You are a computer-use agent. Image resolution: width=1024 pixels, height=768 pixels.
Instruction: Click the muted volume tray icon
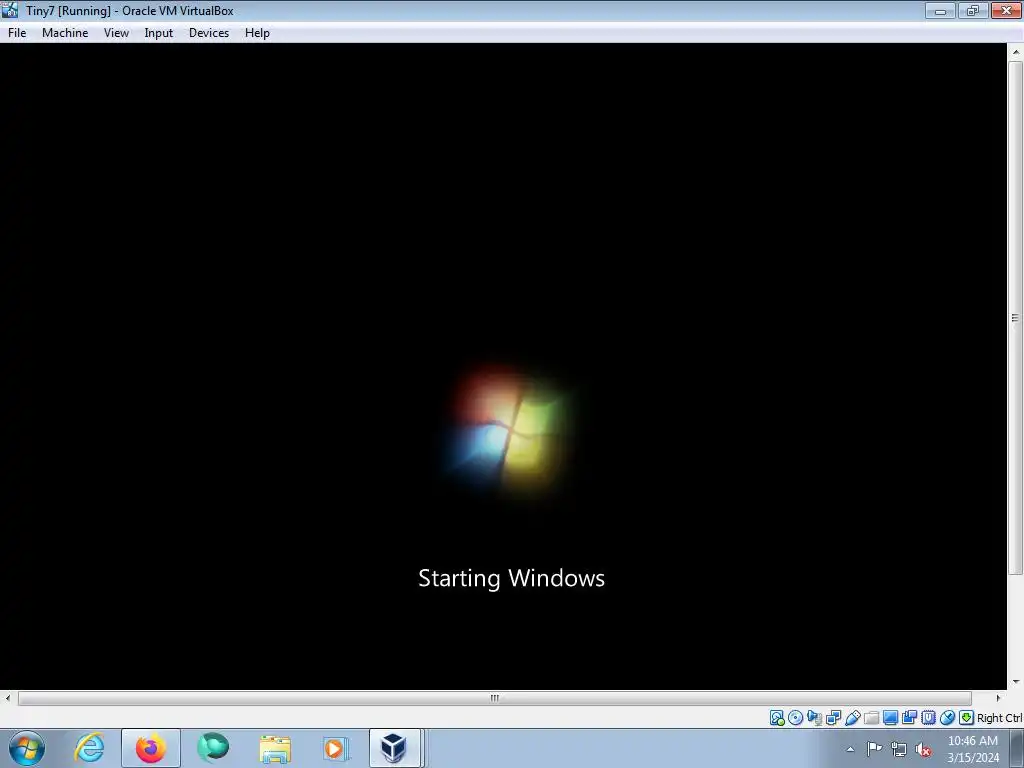pyautogui.click(x=923, y=749)
